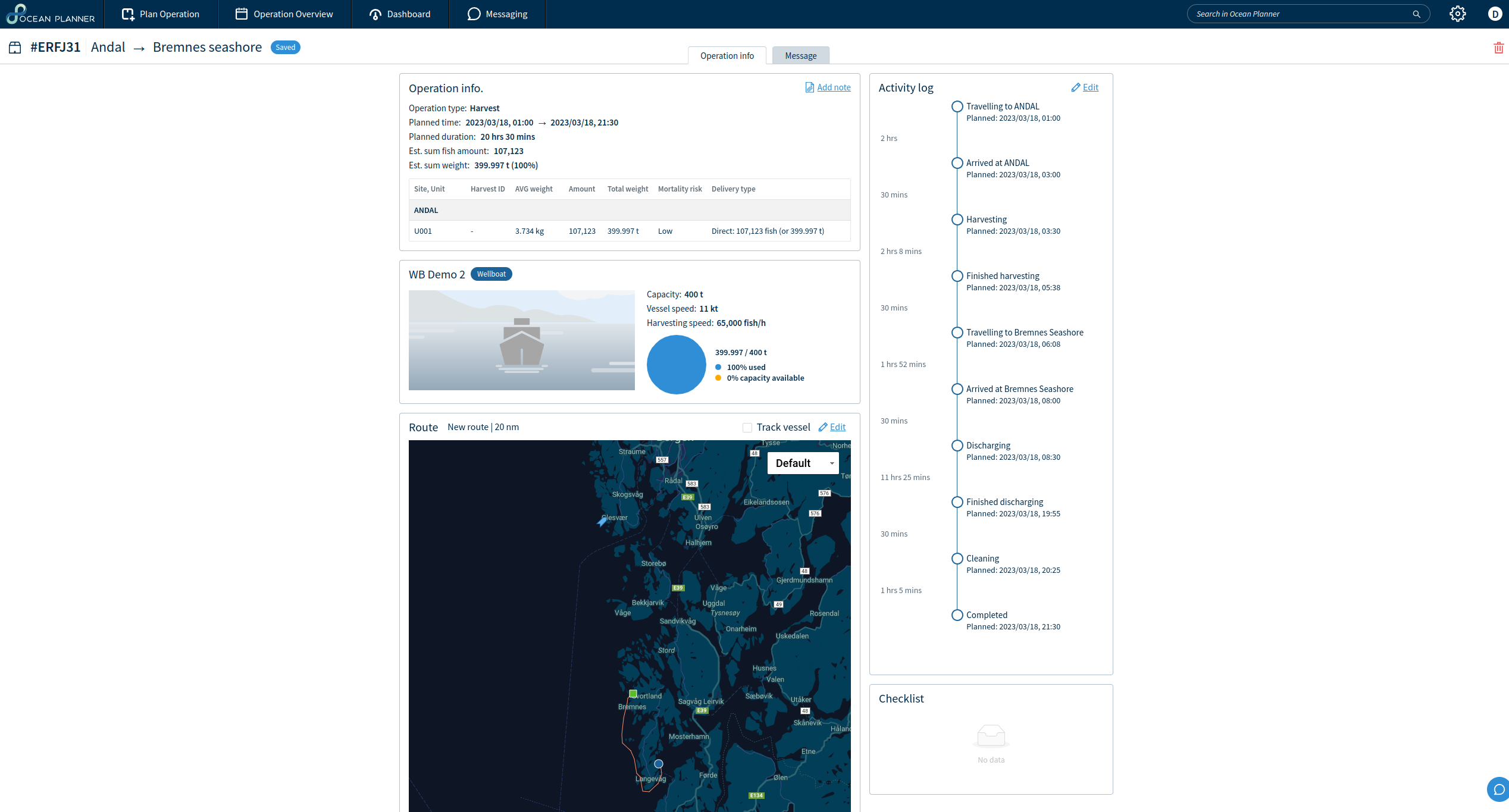The width and height of the screenshot is (1509, 812).
Task: Enable the Track vessel checkbox
Action: point(747,427)
